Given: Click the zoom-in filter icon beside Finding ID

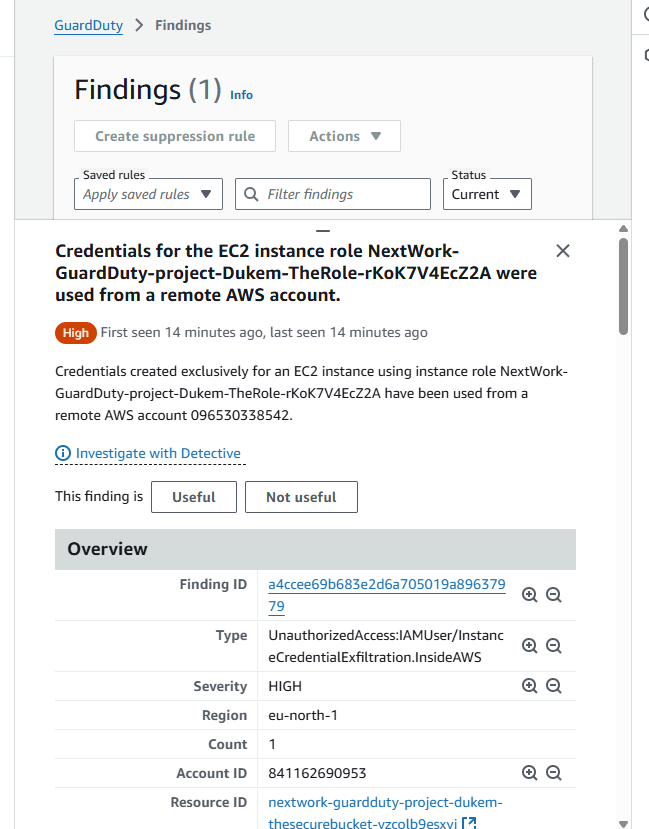Looking at the screenshot, I should pos(529,594).
